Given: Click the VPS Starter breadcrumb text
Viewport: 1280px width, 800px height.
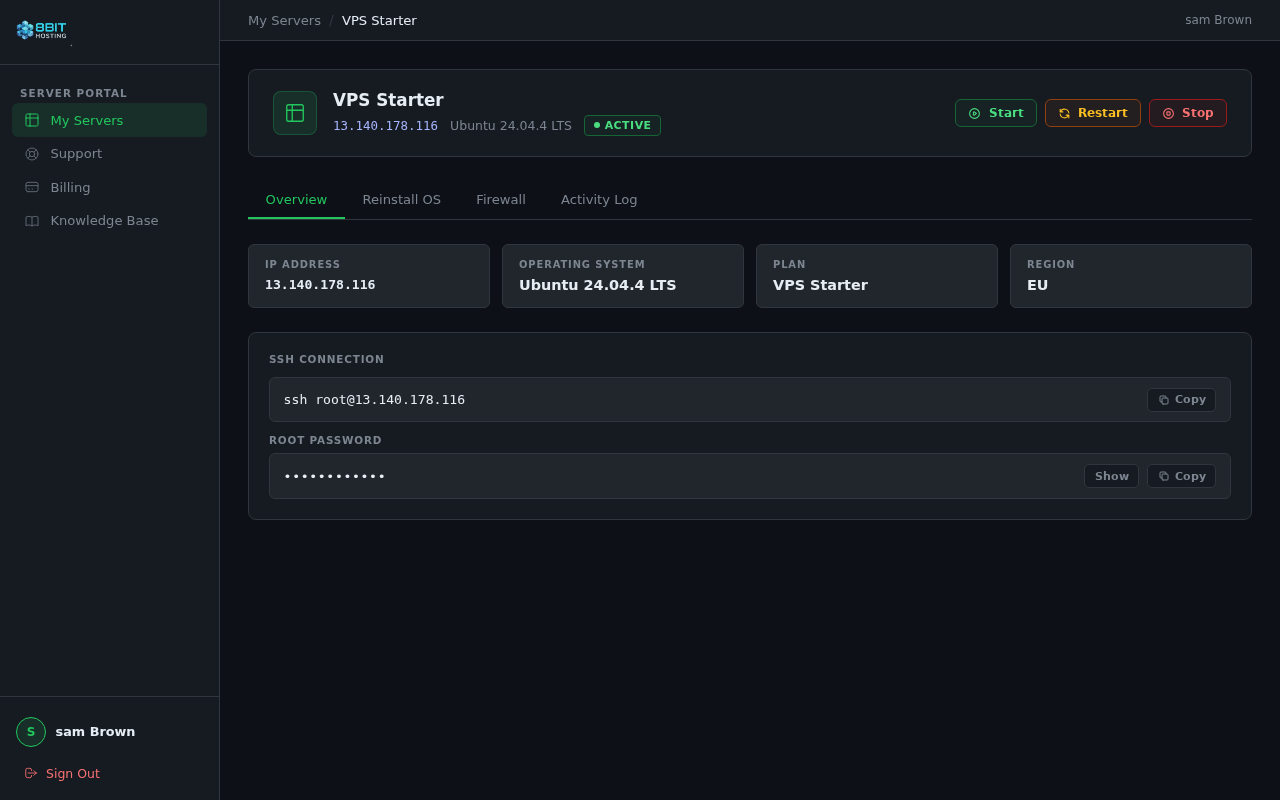Looking at the screenshot, I should pyautogui.click(x=379, y=20).
